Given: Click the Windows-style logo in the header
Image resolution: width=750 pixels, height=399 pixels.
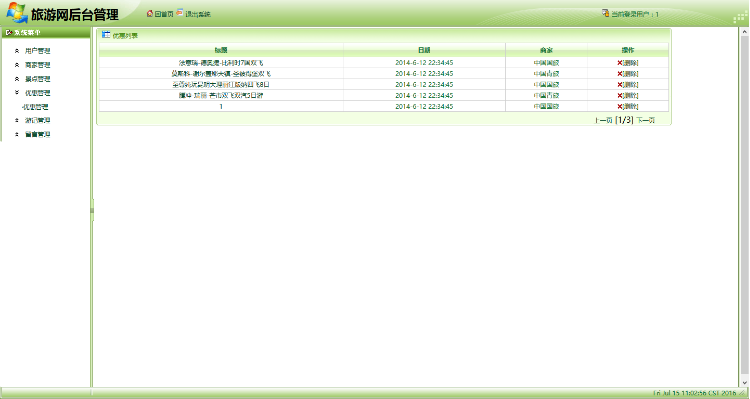Looking at the screenshot, I should point(17,12).
